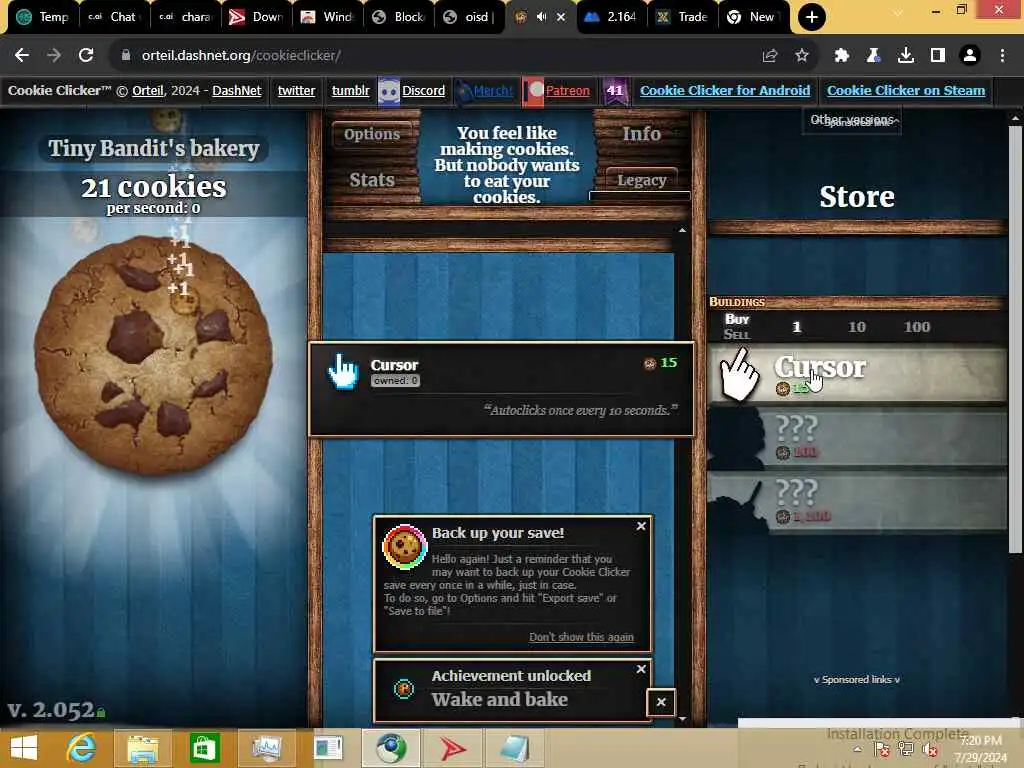Open File Explorer from taskbar
Screen dimensions: 1024x768
coord(142,748)
